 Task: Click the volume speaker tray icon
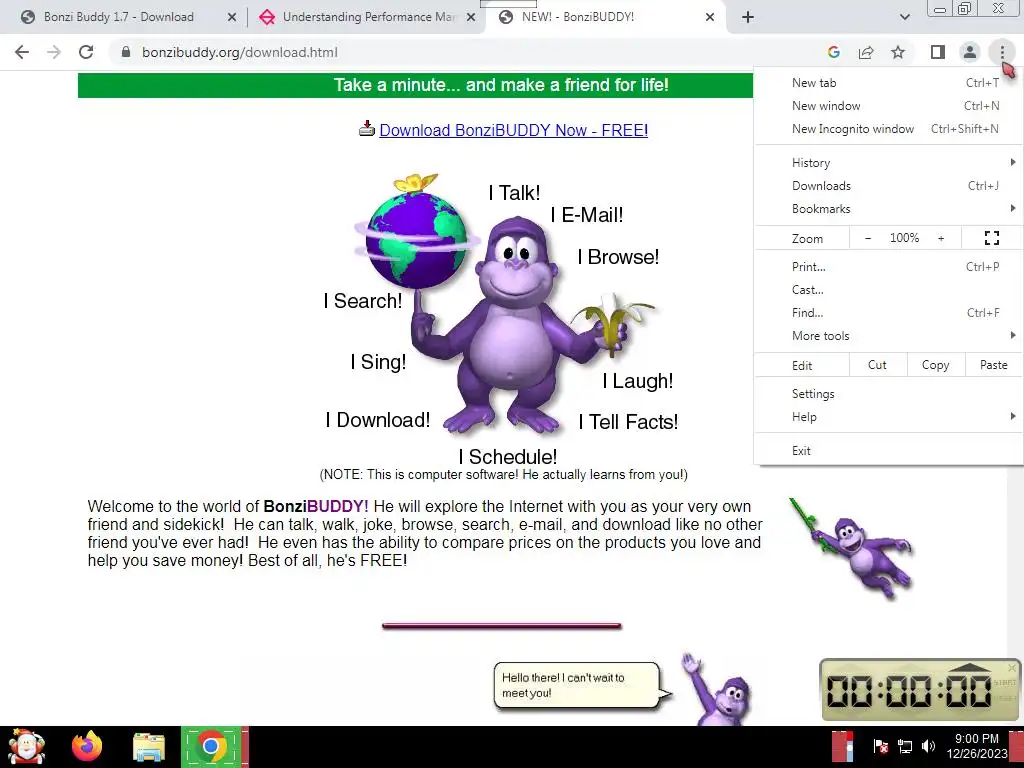[x=928, y=746]
